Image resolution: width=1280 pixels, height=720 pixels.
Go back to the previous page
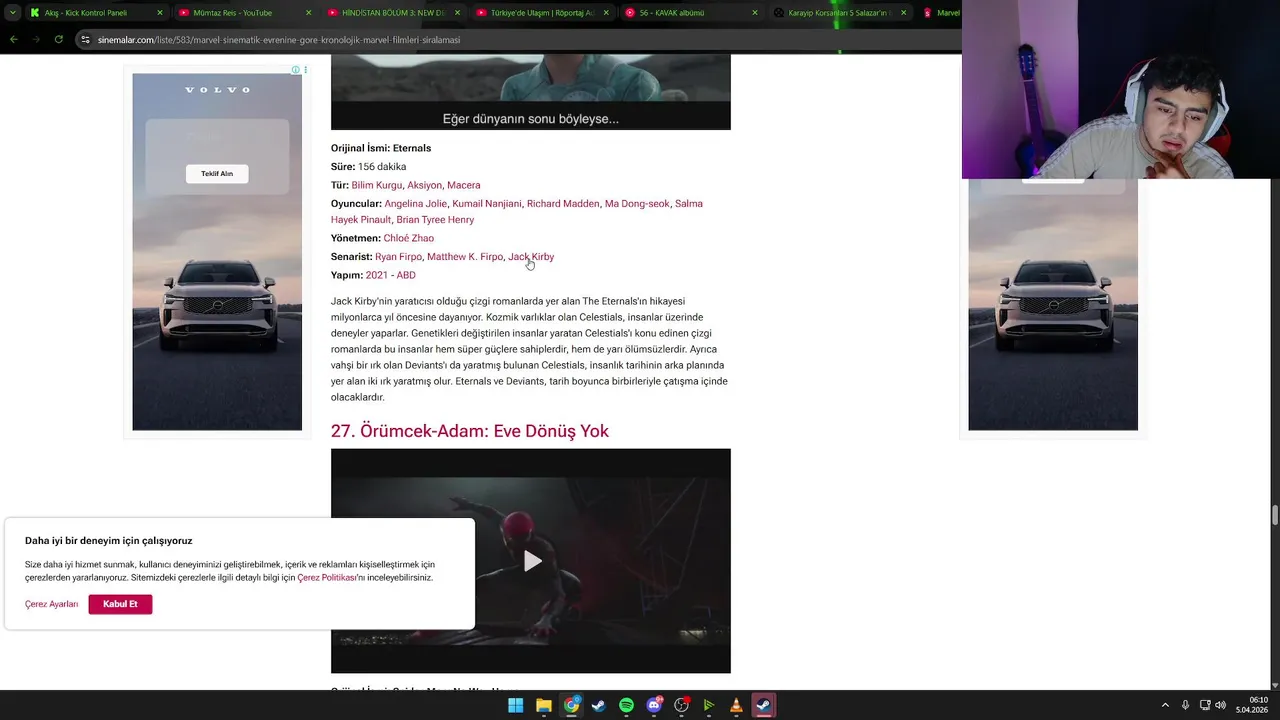tap(13, 39)
